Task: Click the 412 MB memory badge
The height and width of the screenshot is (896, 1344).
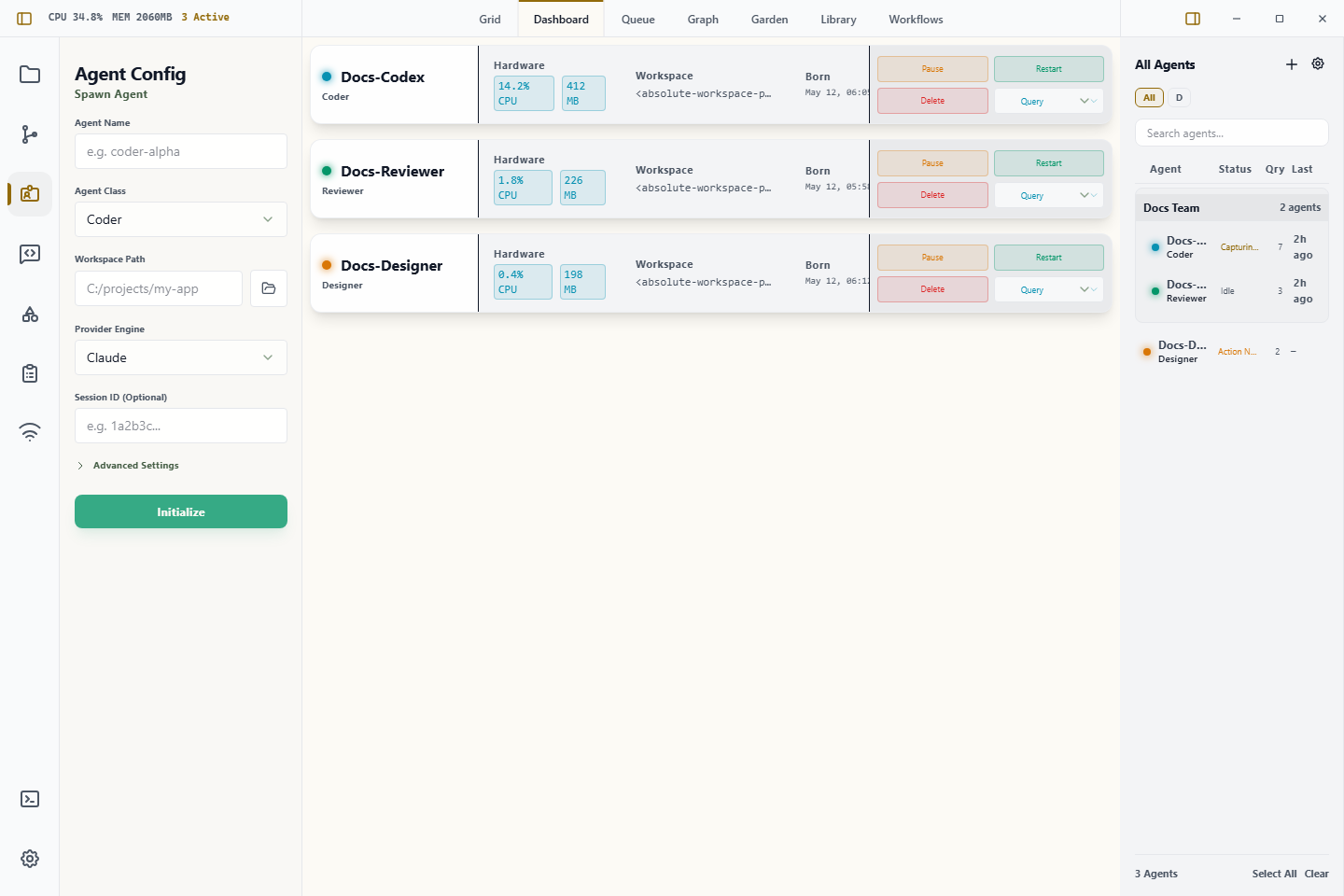Action: [583, 93]
